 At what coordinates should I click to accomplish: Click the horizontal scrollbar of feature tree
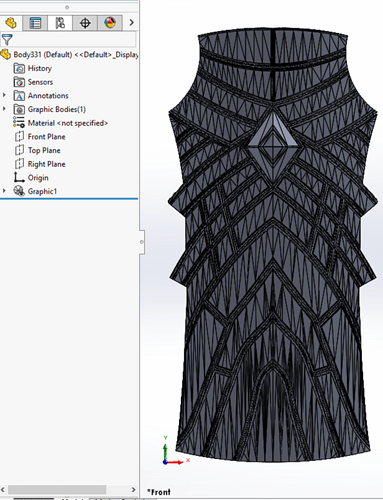(x=57, y=489)
